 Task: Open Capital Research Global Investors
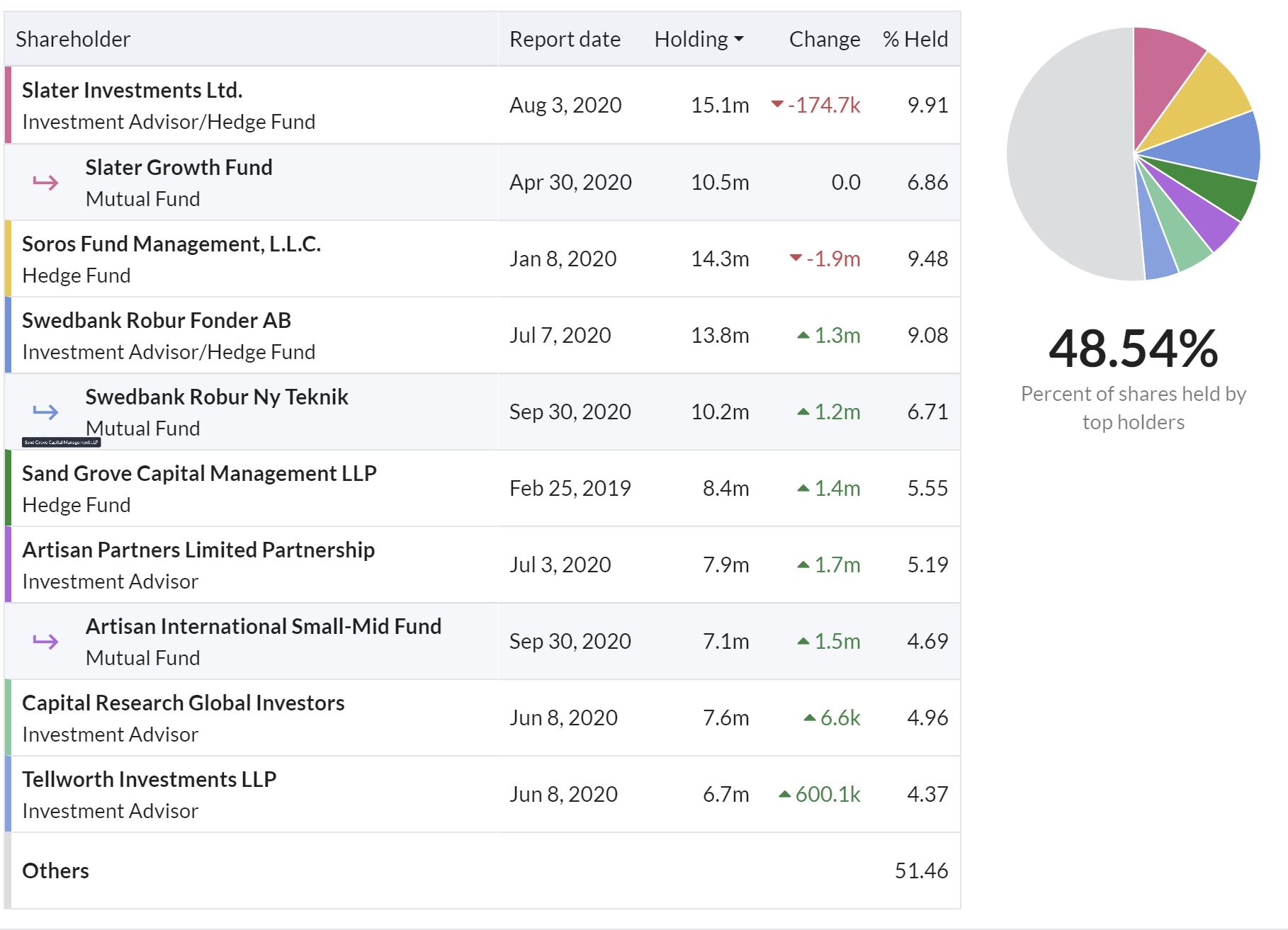coord(183,703)
